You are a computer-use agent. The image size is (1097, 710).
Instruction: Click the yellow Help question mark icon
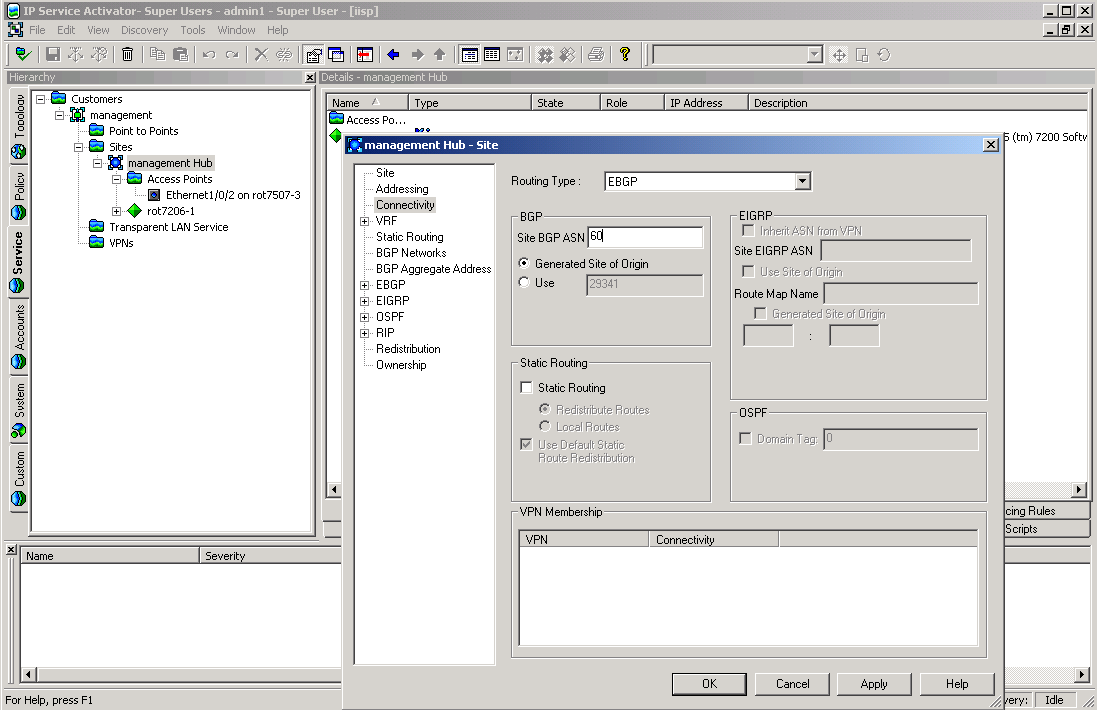[x=625, y=55]
